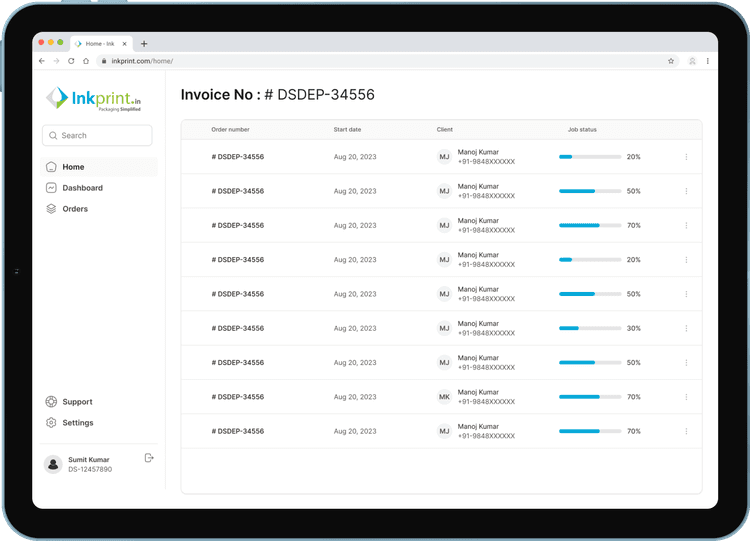Open three-dot menu in table header
Screen dimensions: 750x541
[686, 130]
